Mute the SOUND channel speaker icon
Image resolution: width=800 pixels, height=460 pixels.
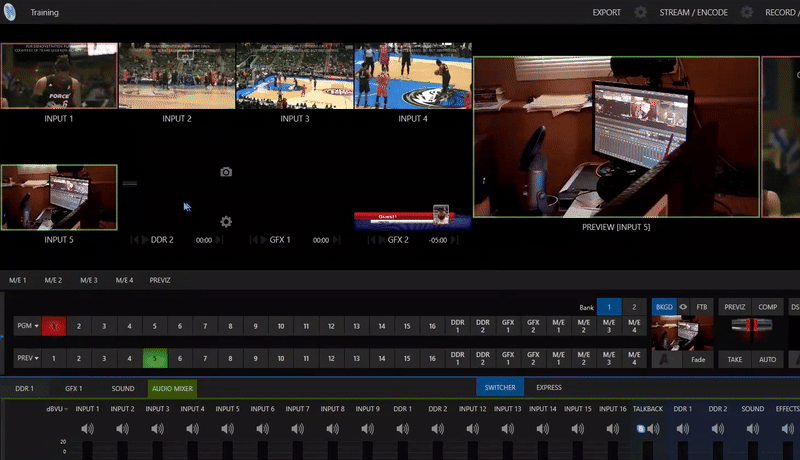click(753, 429)
